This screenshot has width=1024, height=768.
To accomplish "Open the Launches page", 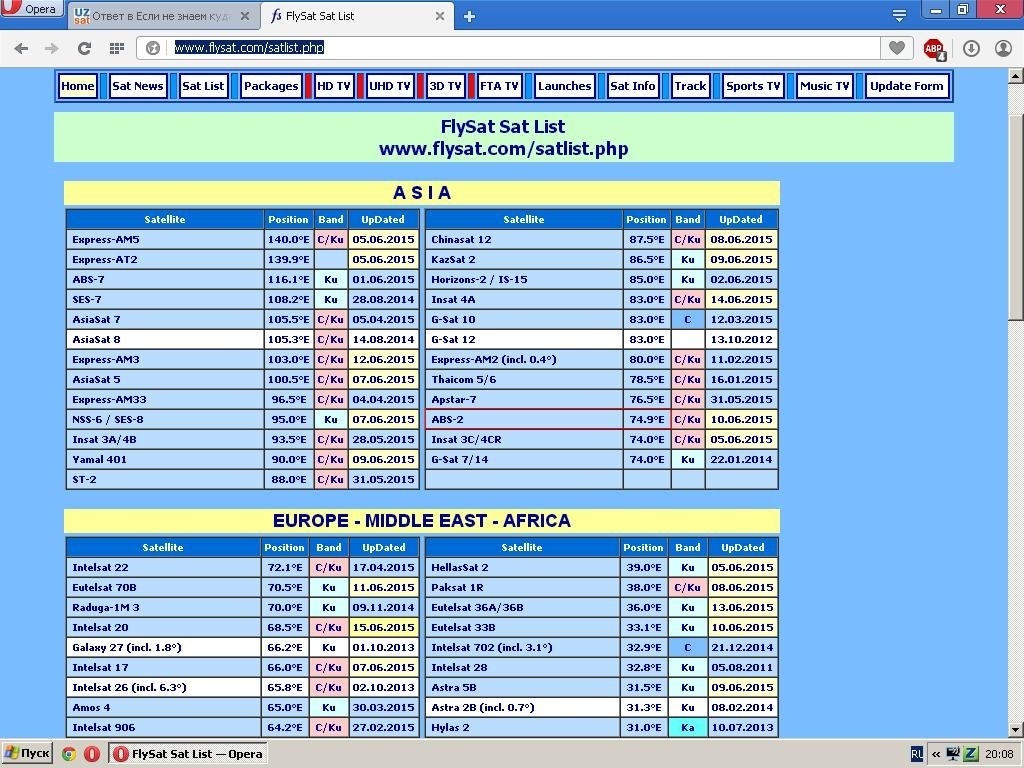I will (x=564, y=86).
